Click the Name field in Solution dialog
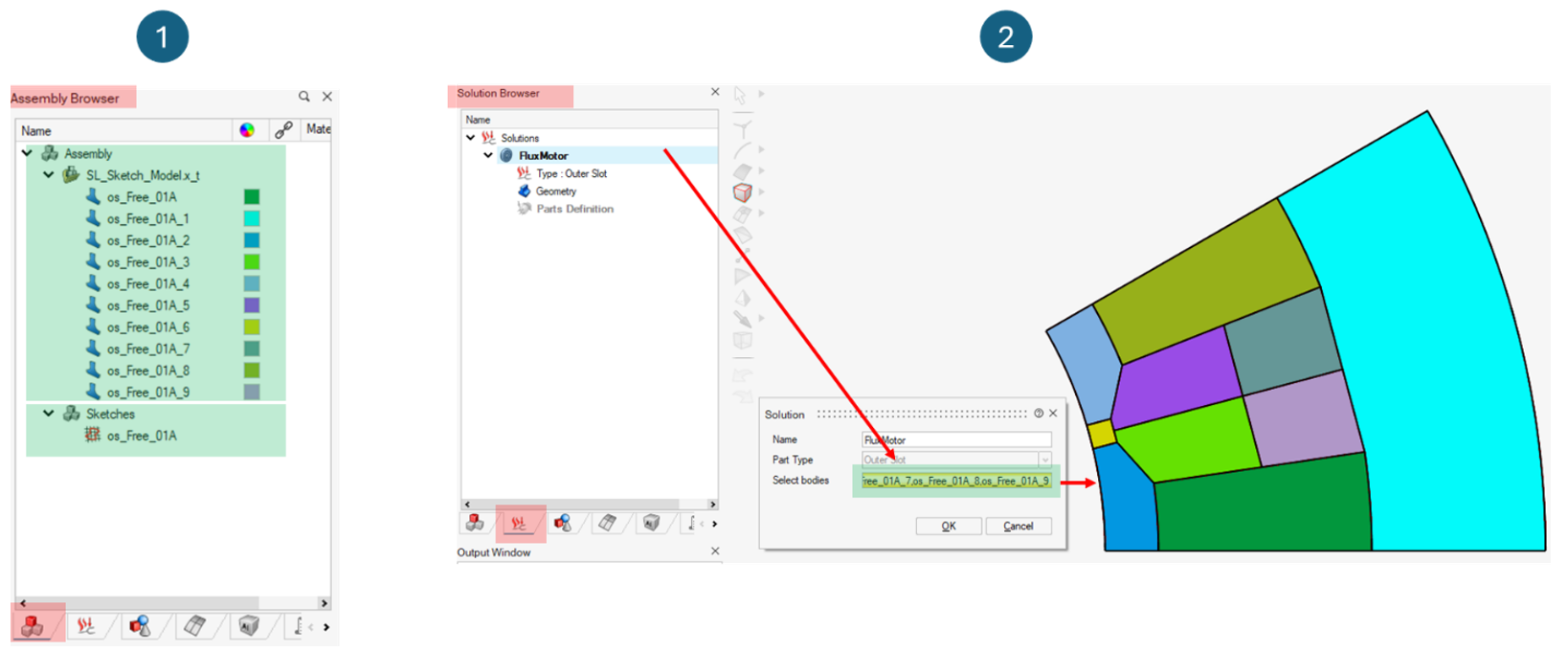Image resolution: width=1568 pixels, height=652 pixels. coord(956,439)
